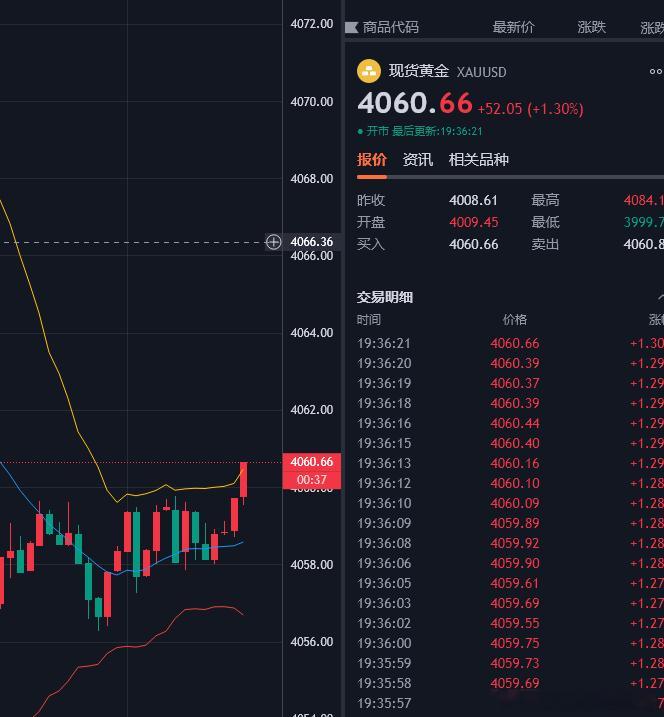The height and width of the screenshot is (717, 664).
Task: Click the 开市 market status text
Action: pos(378,131)
